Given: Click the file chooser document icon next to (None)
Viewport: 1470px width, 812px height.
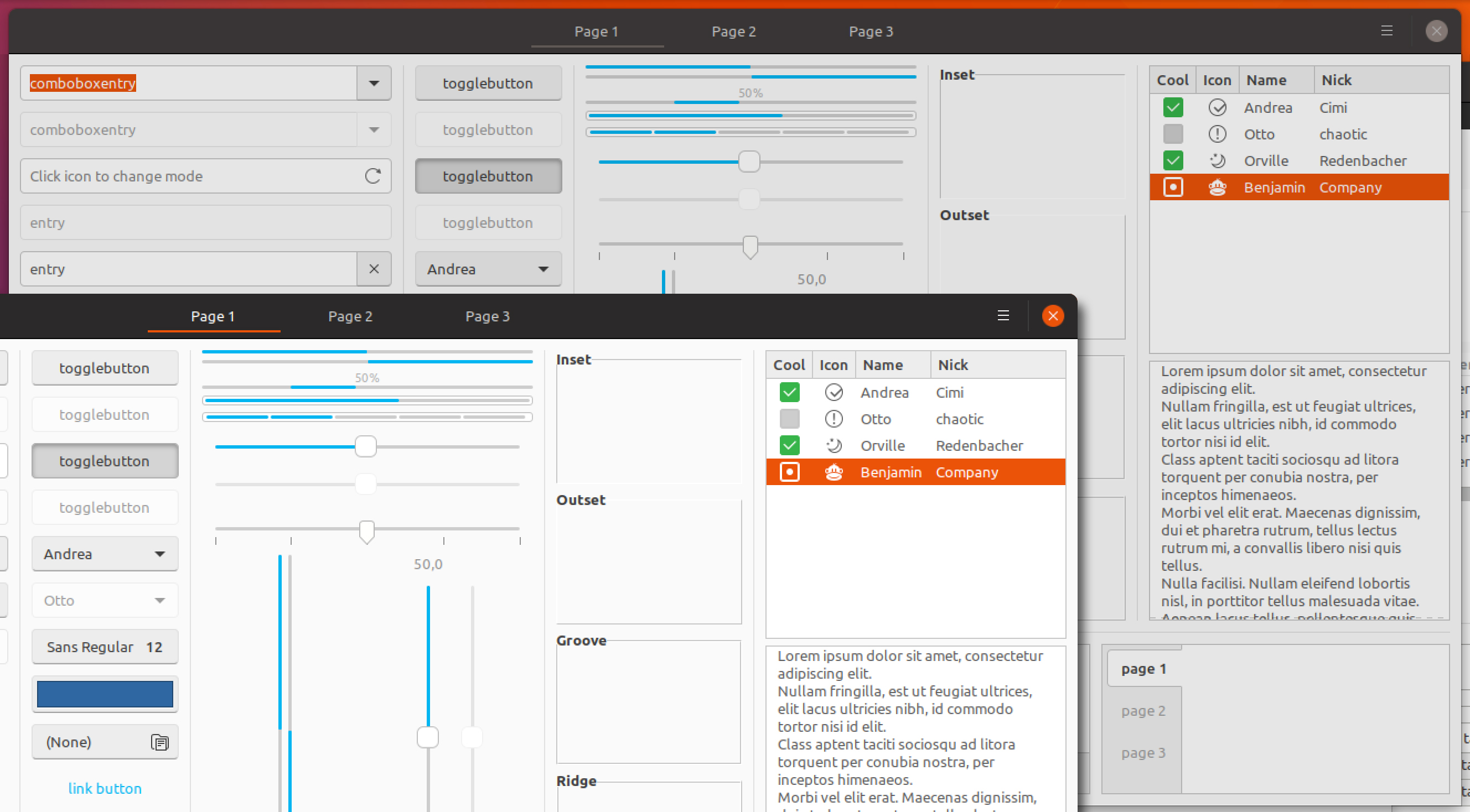Looking at the screenshot, I should 159,742.
